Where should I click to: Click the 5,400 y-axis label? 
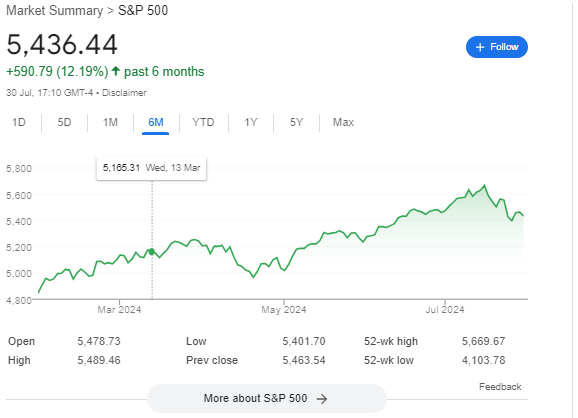pyautogui.click(x=19, y=221)
